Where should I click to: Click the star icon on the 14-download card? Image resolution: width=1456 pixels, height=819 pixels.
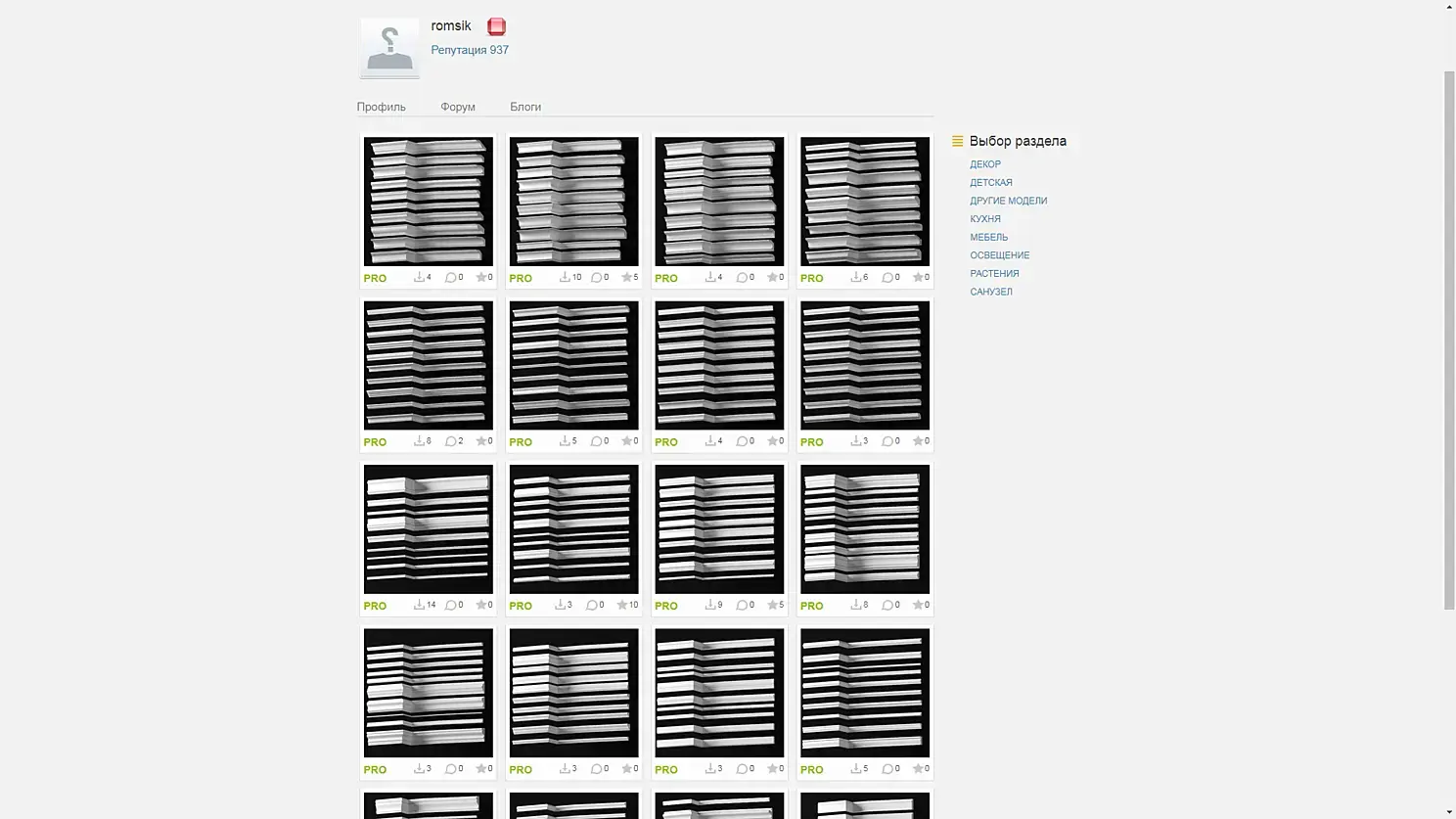[480, 605]
